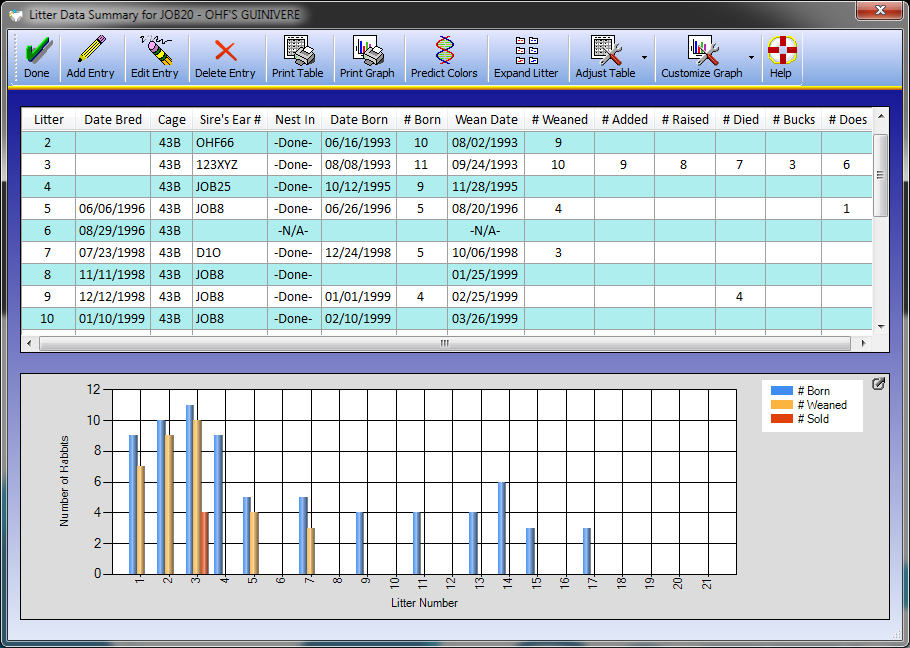910x648 pixels.
Task: Click the Expand Litter icon
Action: pyautogui.click(x=526, y=50)
